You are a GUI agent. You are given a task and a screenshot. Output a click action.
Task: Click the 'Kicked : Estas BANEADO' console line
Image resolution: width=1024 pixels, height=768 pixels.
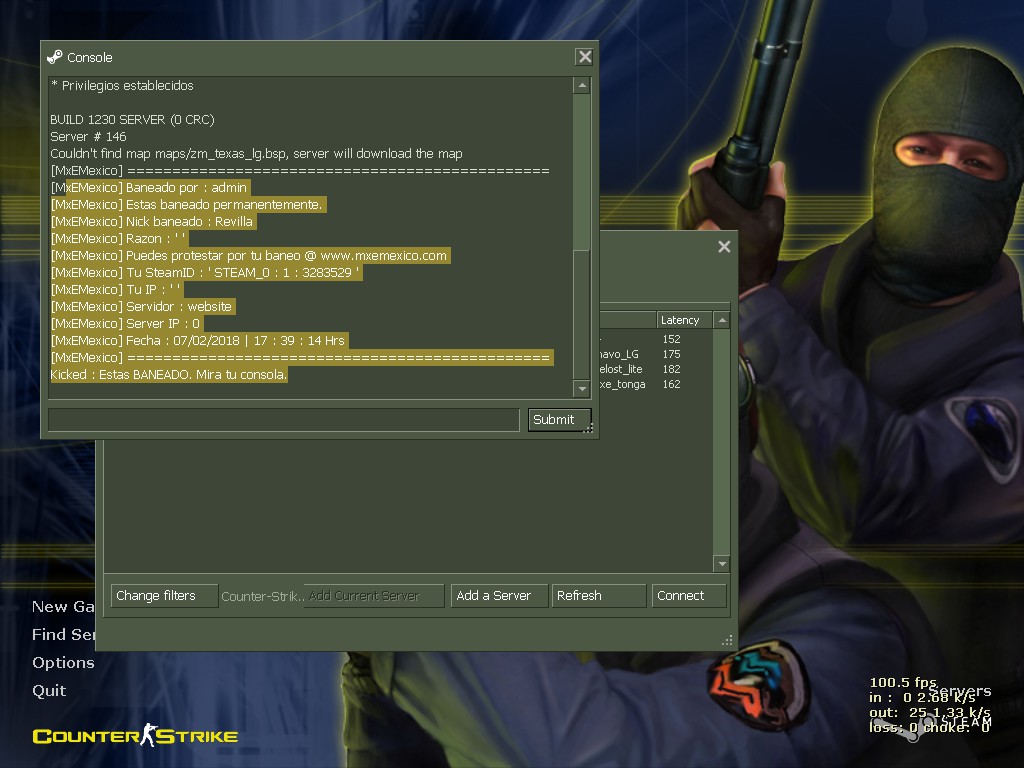pyautogui.click(x=168, y=374)
